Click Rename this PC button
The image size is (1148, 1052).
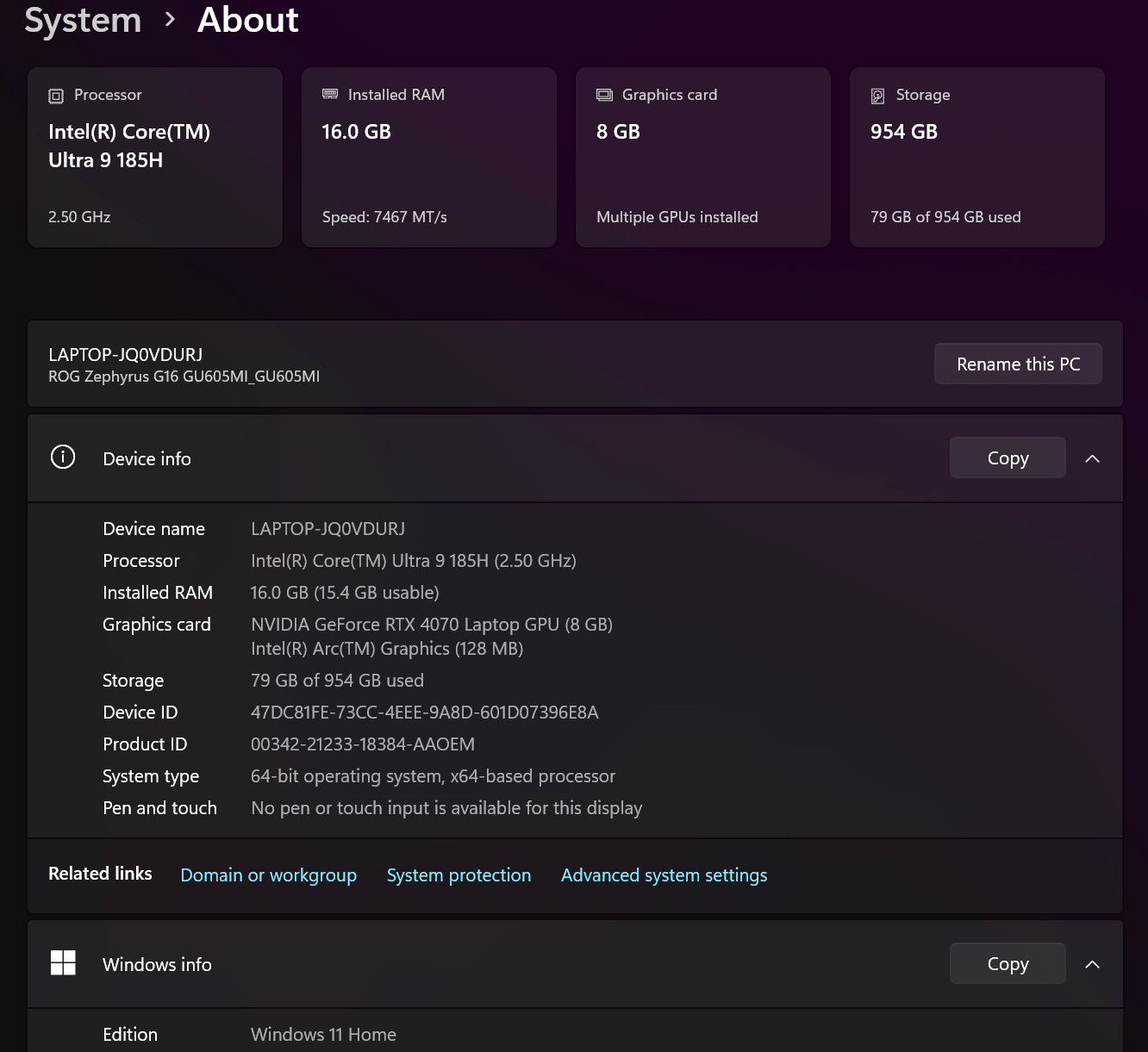1018,364
